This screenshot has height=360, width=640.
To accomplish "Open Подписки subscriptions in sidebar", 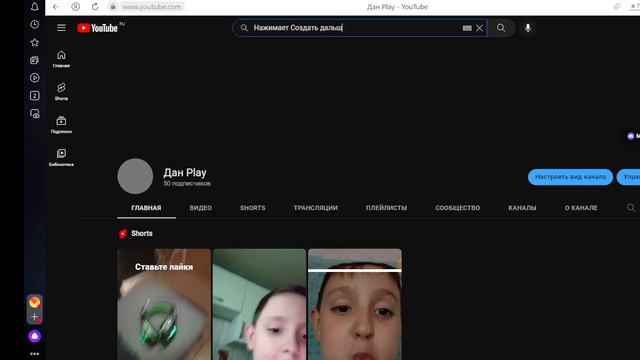I will pos(61,125).
